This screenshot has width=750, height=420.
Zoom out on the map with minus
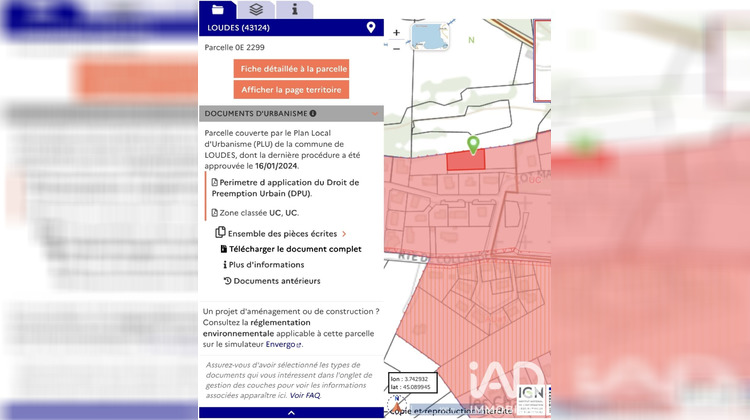(397, 49)
